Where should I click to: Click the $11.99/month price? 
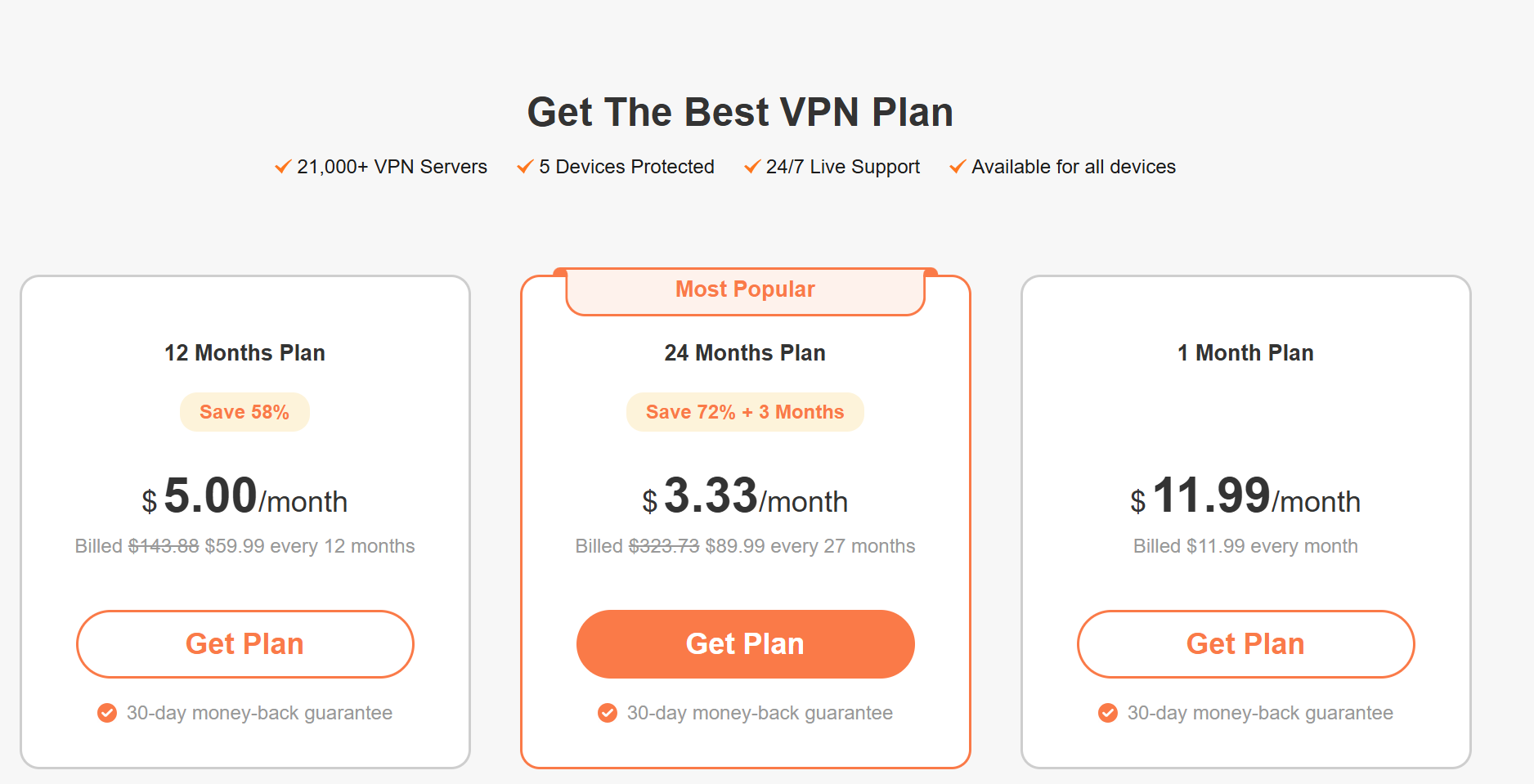[1245, 496]
